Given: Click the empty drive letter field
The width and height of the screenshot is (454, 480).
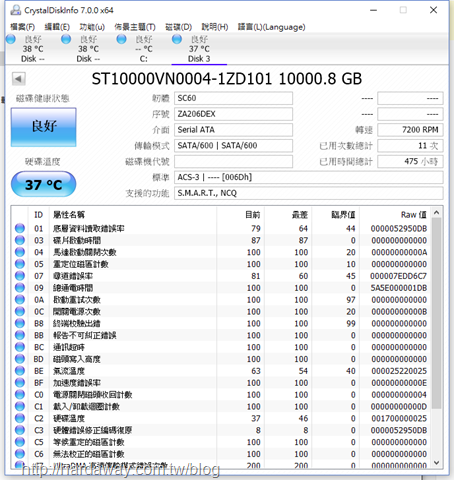Looking at the screenshot, I should coord(233,162).
